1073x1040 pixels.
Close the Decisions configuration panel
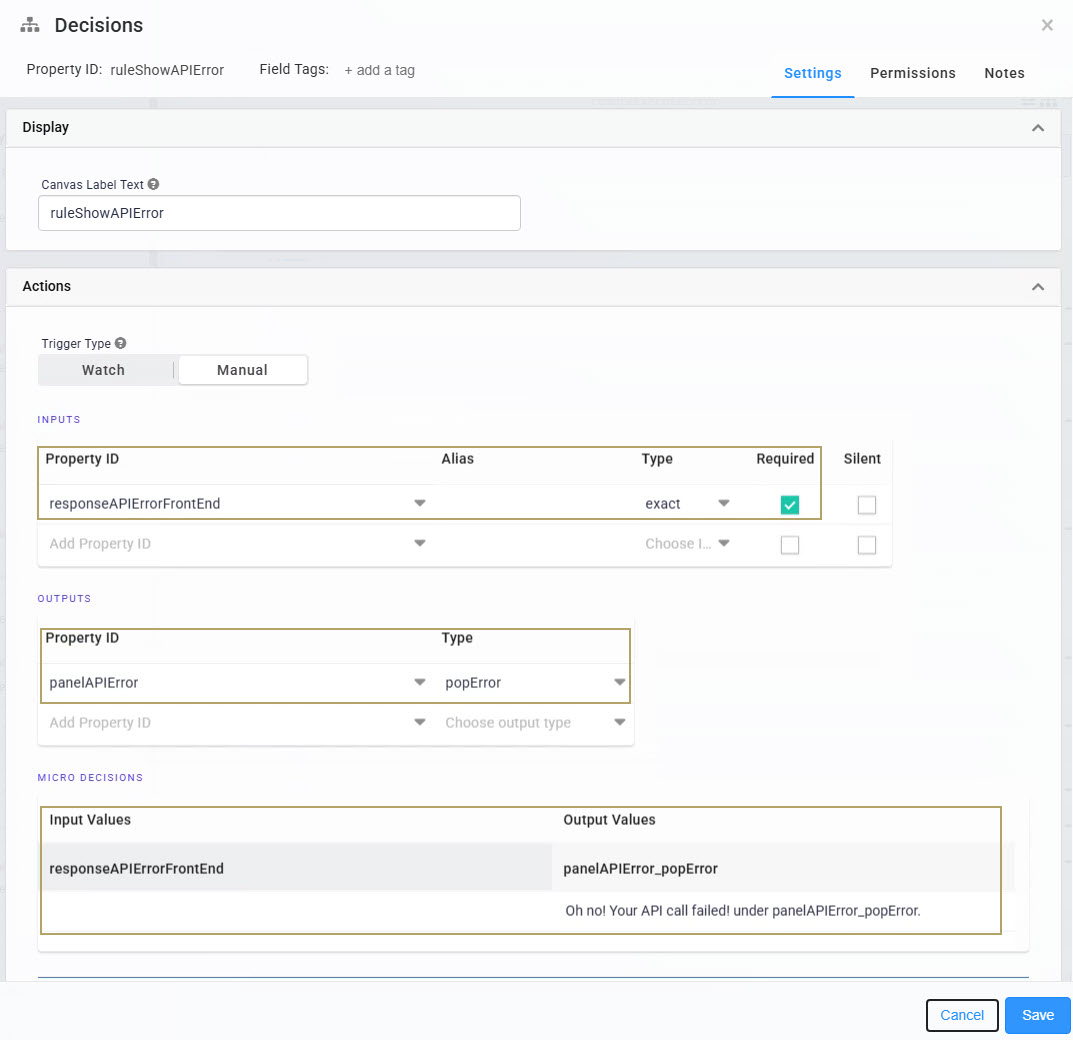pos(1047,25)
